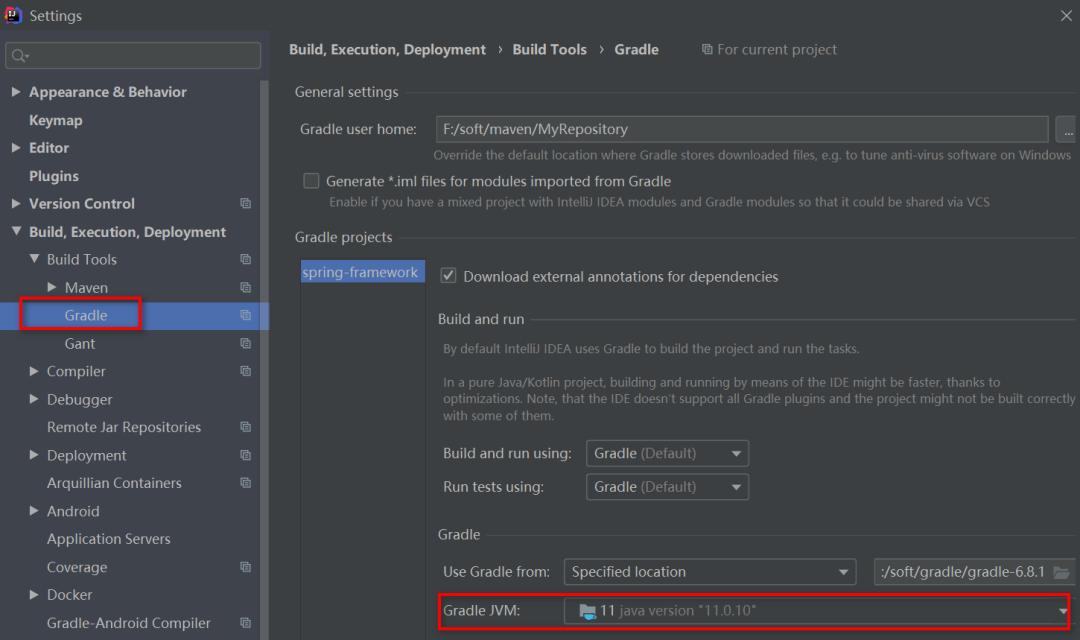
Task: Click project-level icon beside Gradle row
Action: tap(245, 315)
